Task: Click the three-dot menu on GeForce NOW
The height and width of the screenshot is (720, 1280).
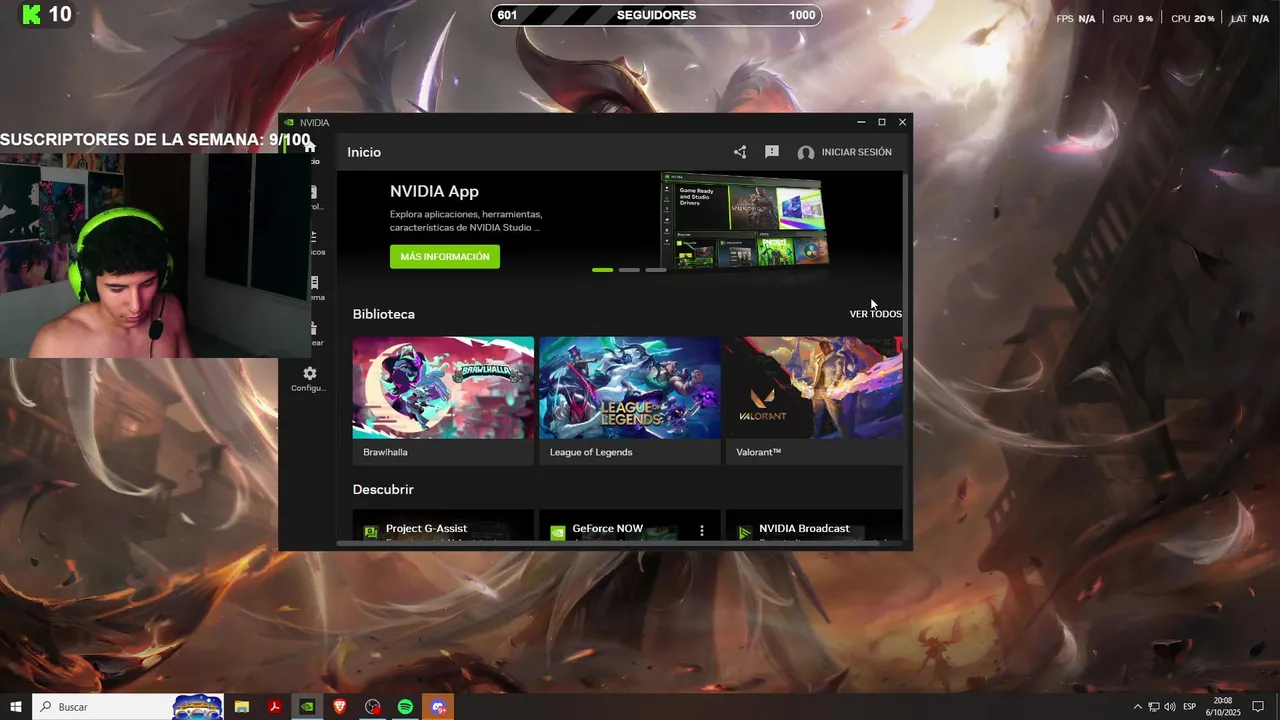Action: pos(702,531)
